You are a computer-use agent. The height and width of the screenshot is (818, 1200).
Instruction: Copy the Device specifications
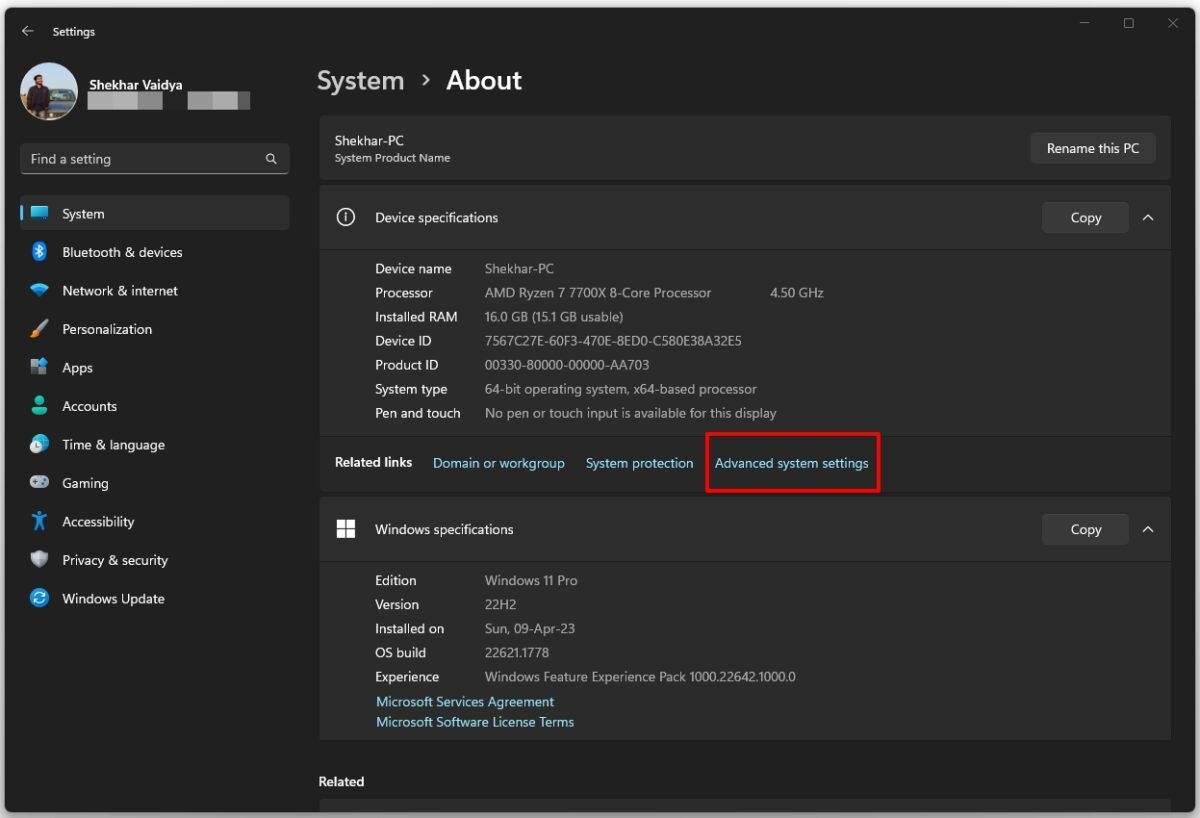tap(1084, 217)
